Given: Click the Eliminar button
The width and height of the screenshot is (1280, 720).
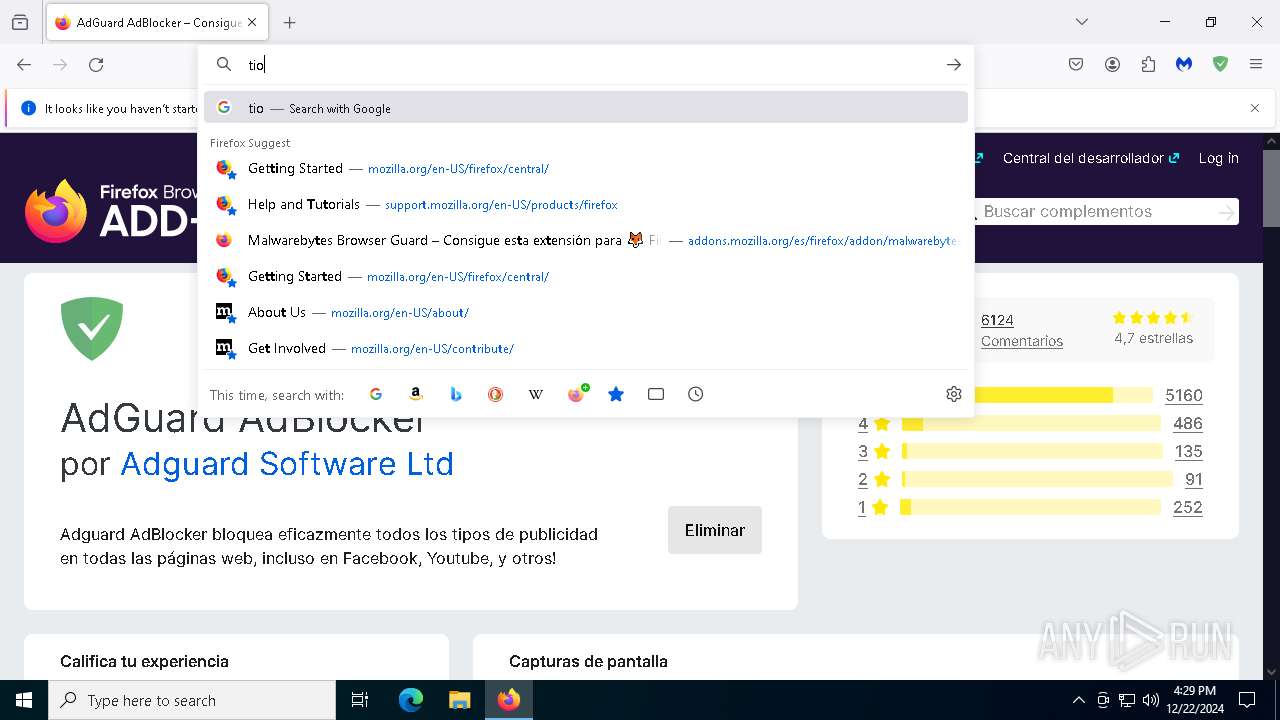Looking at the screenshot, I should [715, 530].
